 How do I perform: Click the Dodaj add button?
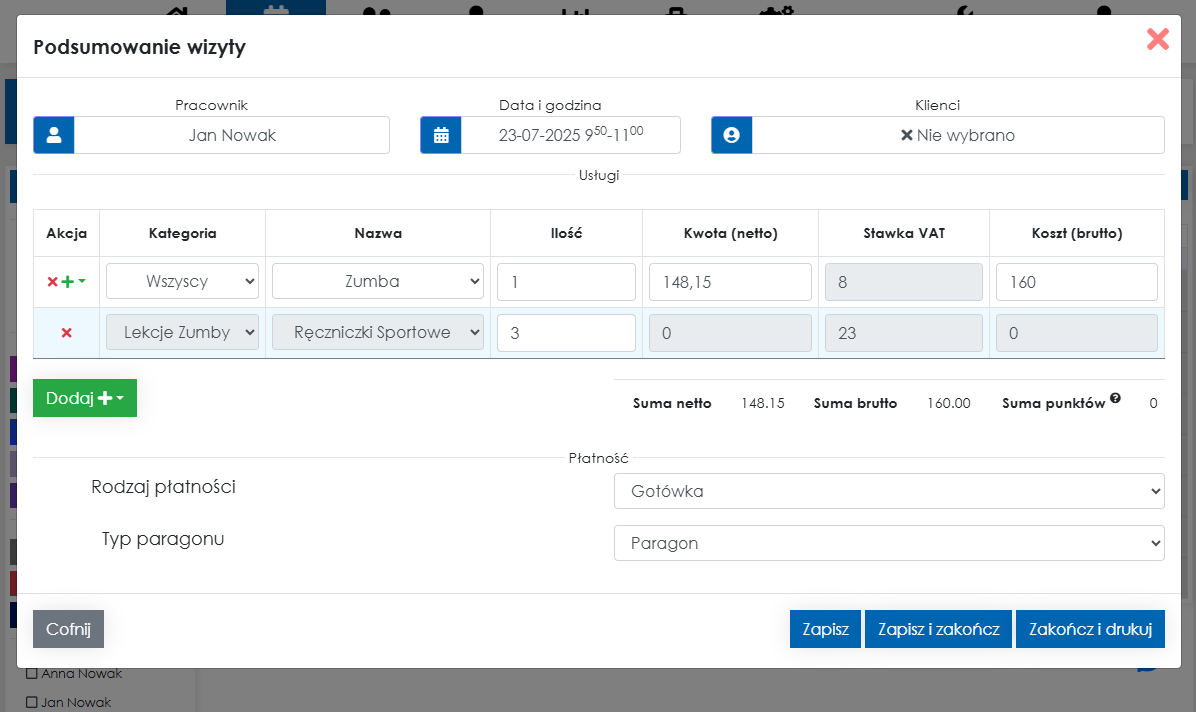[x=85, y=398]
